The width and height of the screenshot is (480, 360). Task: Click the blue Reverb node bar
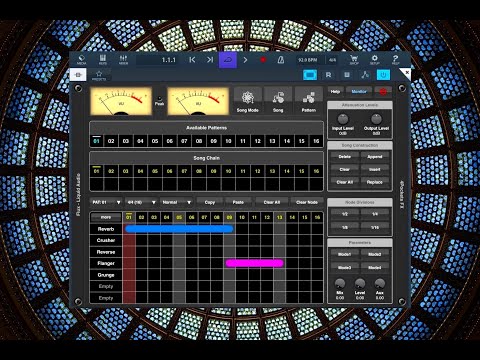(x=179, y=229)
